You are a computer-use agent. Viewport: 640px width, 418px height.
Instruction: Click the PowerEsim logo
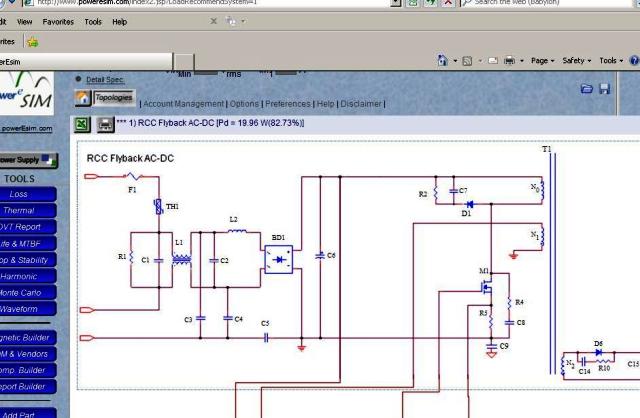click(x=27, y=93)
